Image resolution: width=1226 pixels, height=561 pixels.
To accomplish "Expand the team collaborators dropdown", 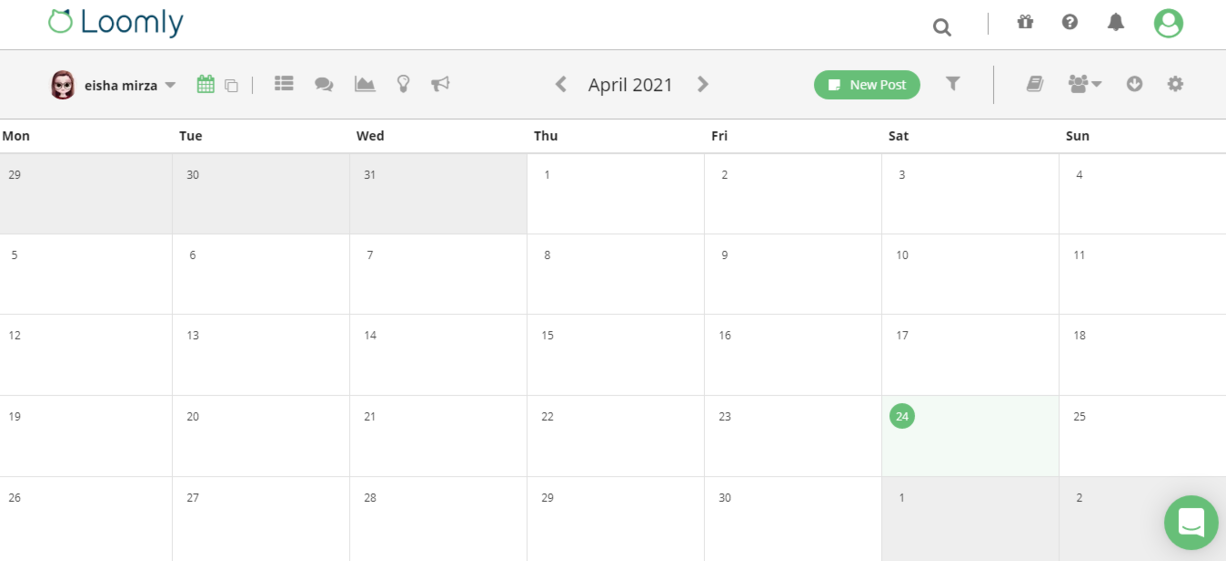I will 1085,84.
